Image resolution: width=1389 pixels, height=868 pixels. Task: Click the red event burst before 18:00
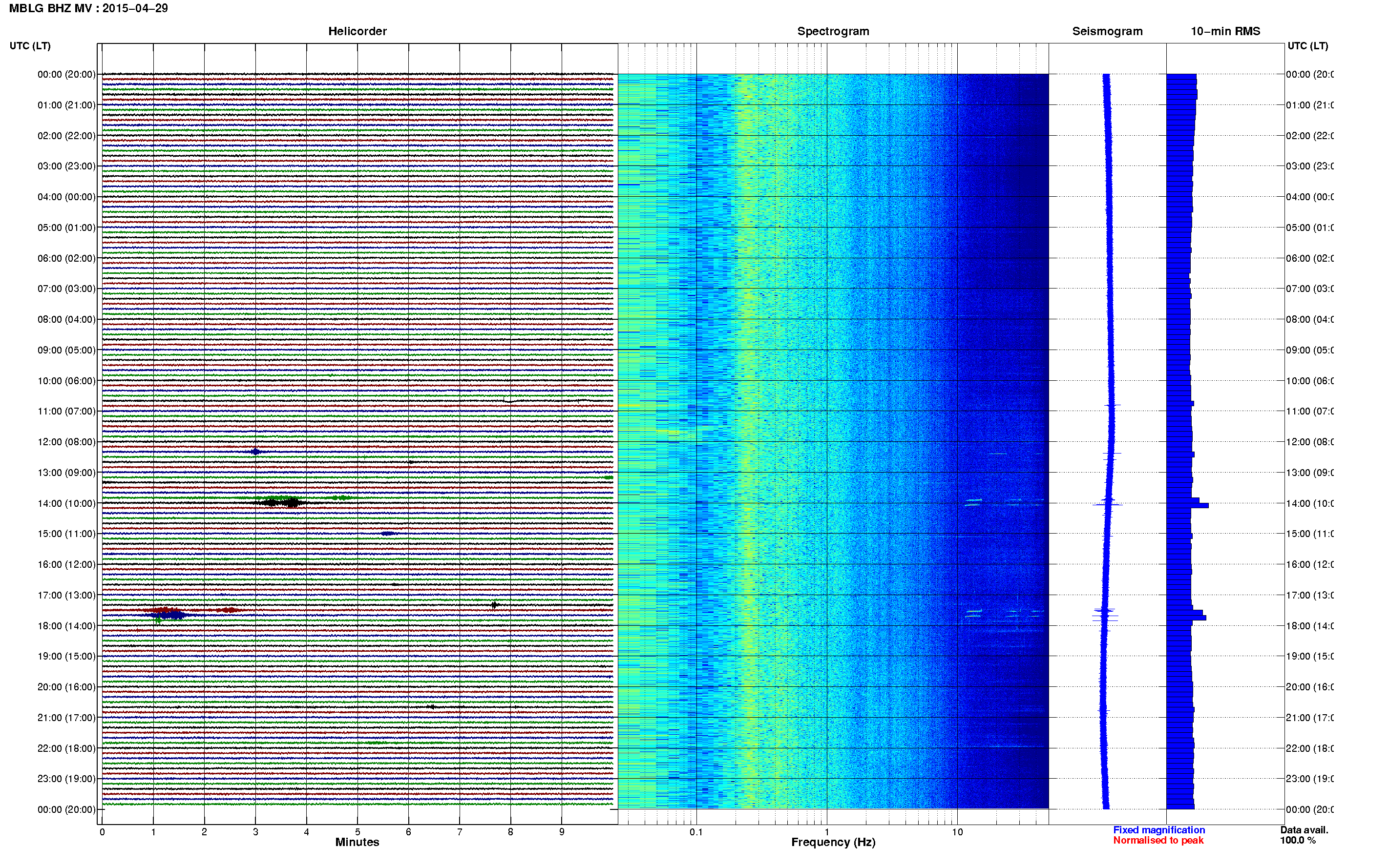click(x=164, y=610)
